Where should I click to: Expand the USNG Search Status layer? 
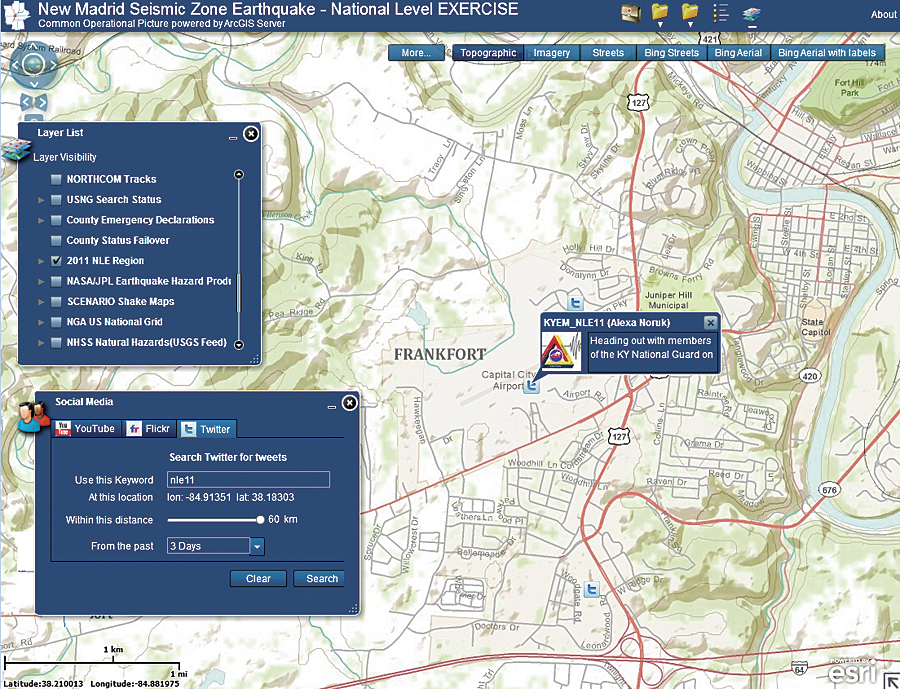(41, 200)
